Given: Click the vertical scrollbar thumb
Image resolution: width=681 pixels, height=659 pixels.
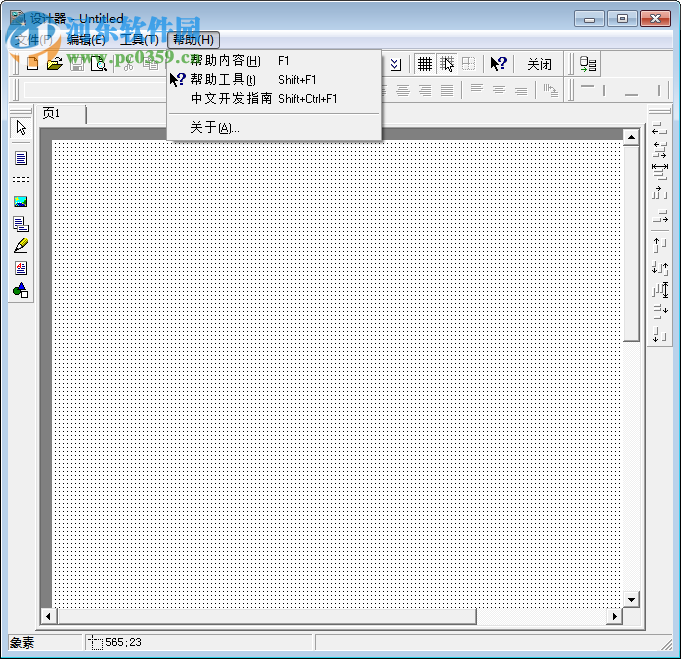Looking at the screenshot, I should pyautogui.click(x=631, y=244).
